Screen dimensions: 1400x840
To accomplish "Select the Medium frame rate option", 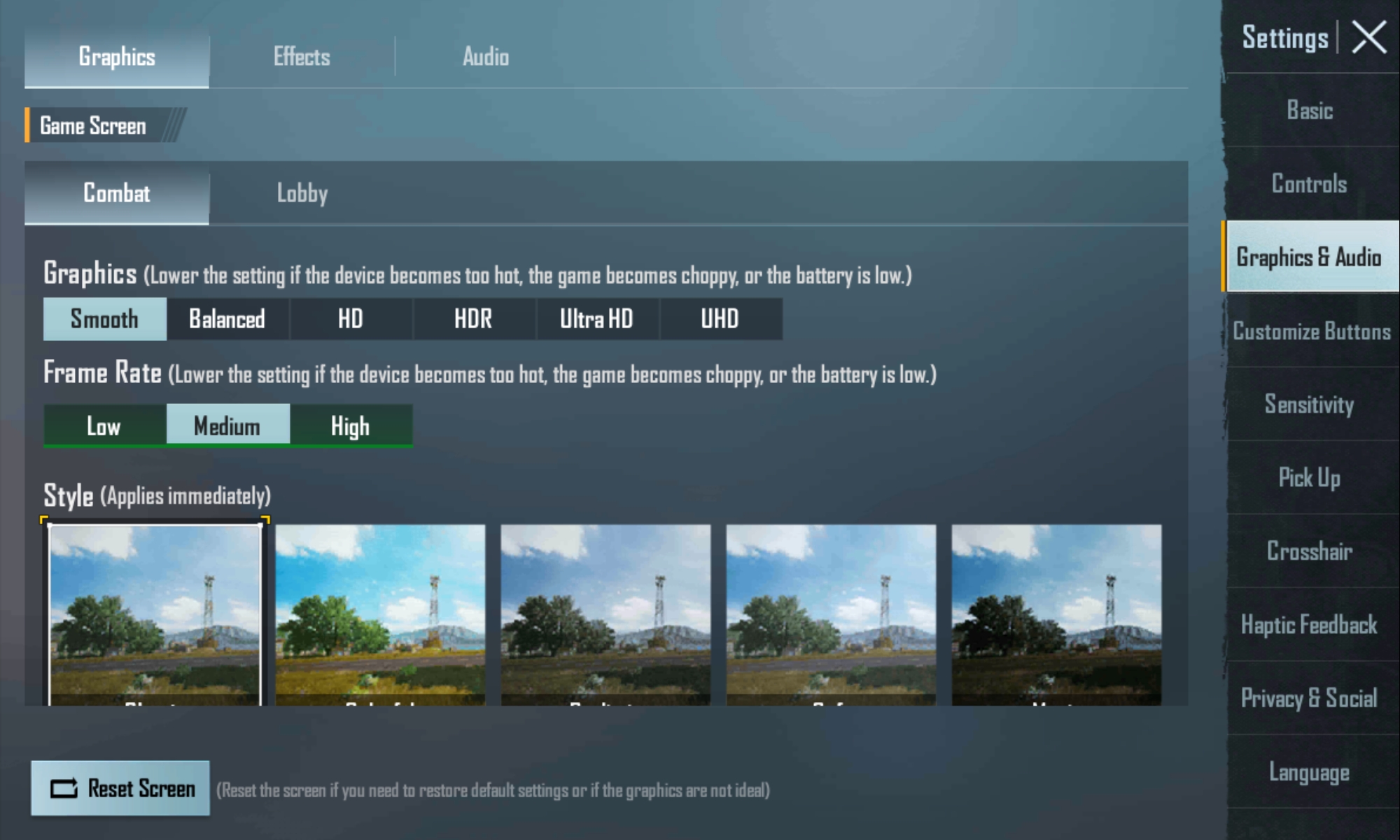I will click(x=227, y=426).
